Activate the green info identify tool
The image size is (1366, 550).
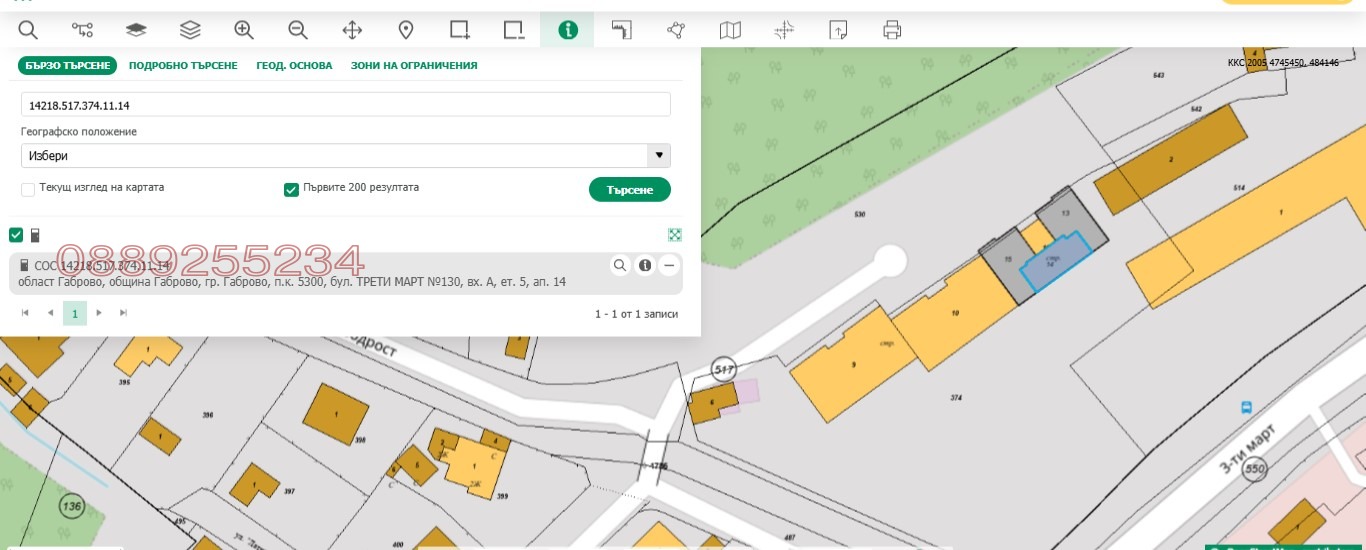point(568,30)
